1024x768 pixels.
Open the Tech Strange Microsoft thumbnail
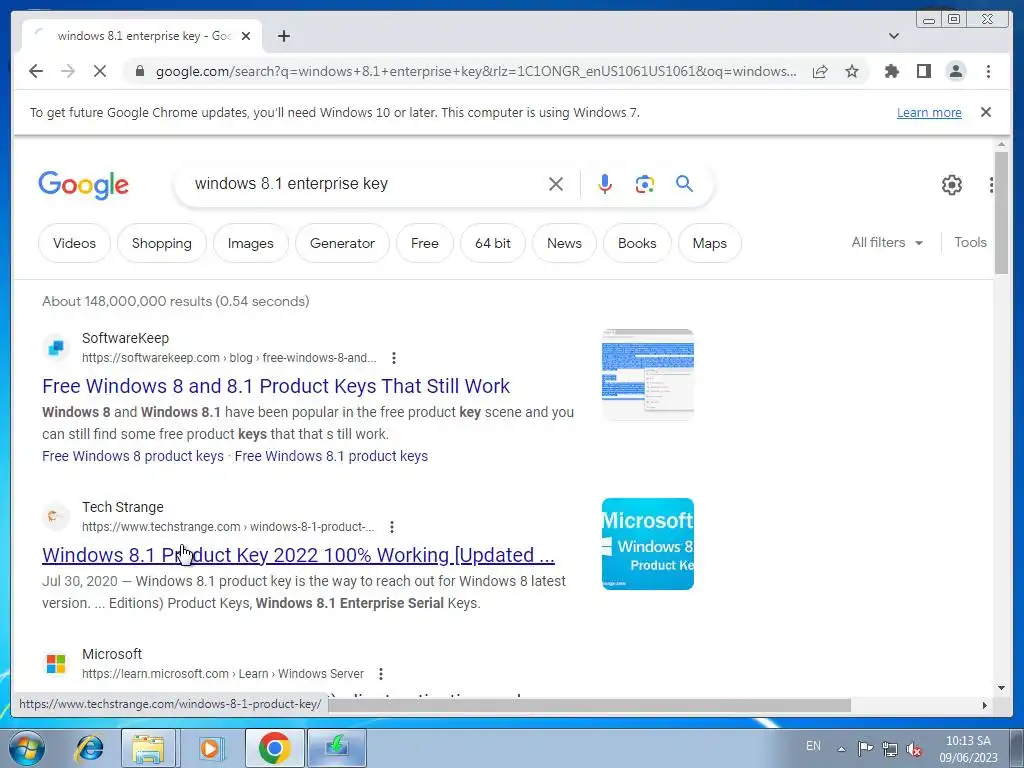647,543
